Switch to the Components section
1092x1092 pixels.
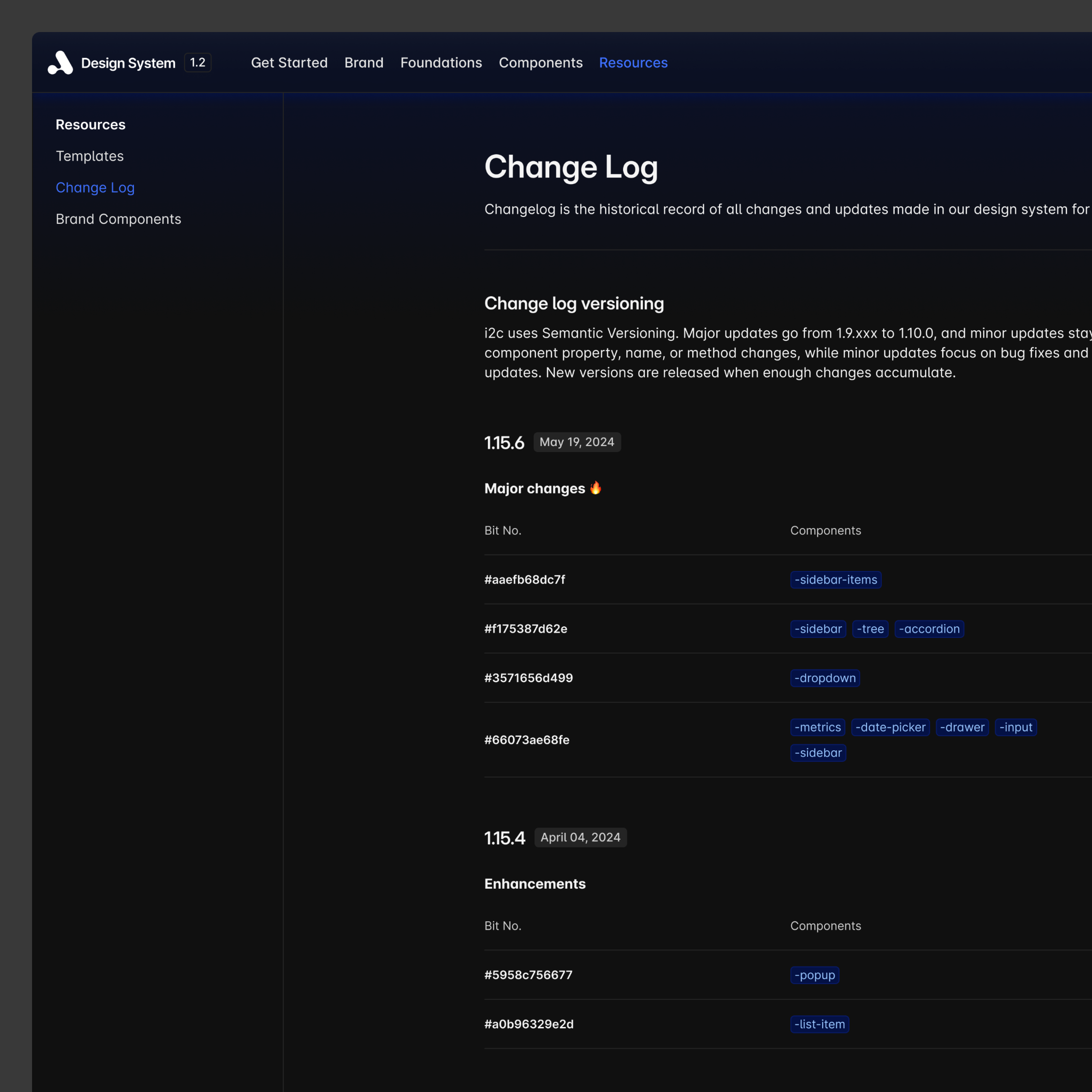pyautogui.click(x=540, y=63)
